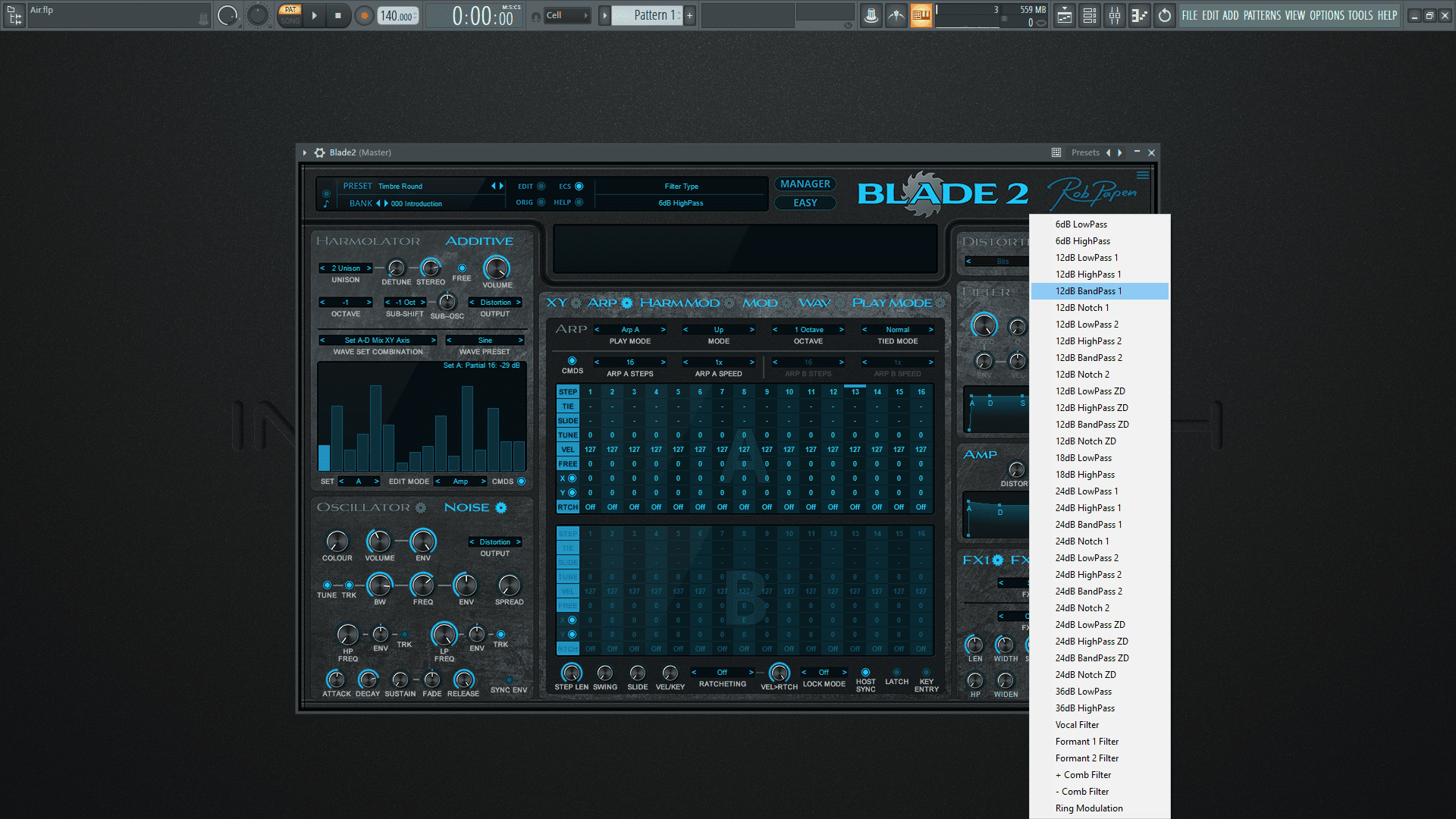Click the partials bar graph display
1456x819 pixels.
422,417
